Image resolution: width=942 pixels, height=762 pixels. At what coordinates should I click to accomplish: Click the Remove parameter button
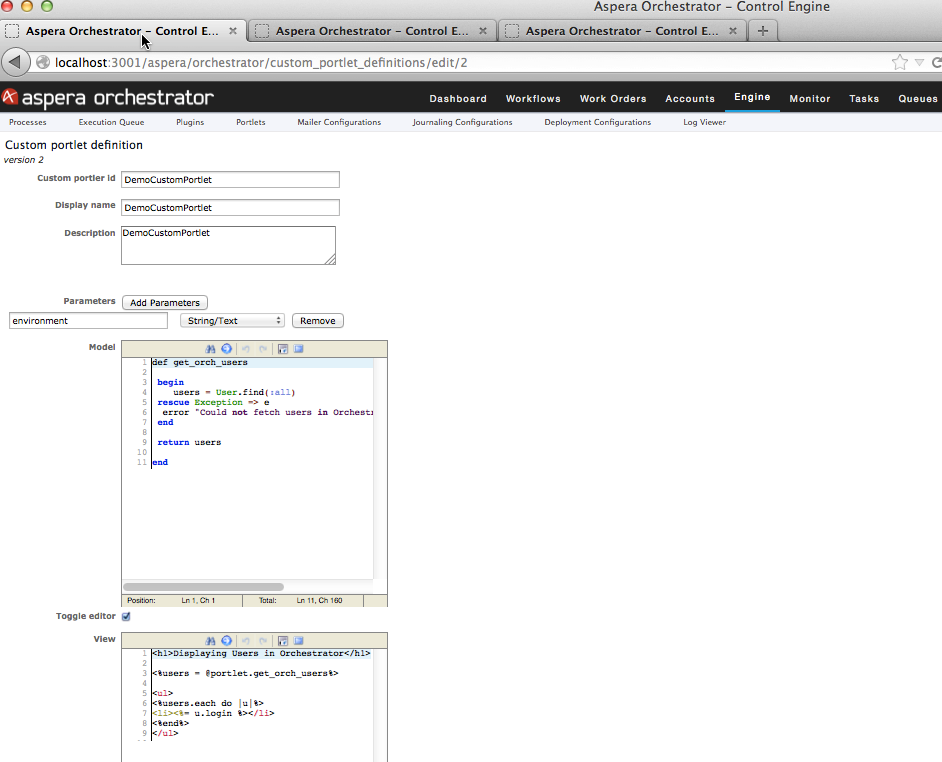(318, 321)
